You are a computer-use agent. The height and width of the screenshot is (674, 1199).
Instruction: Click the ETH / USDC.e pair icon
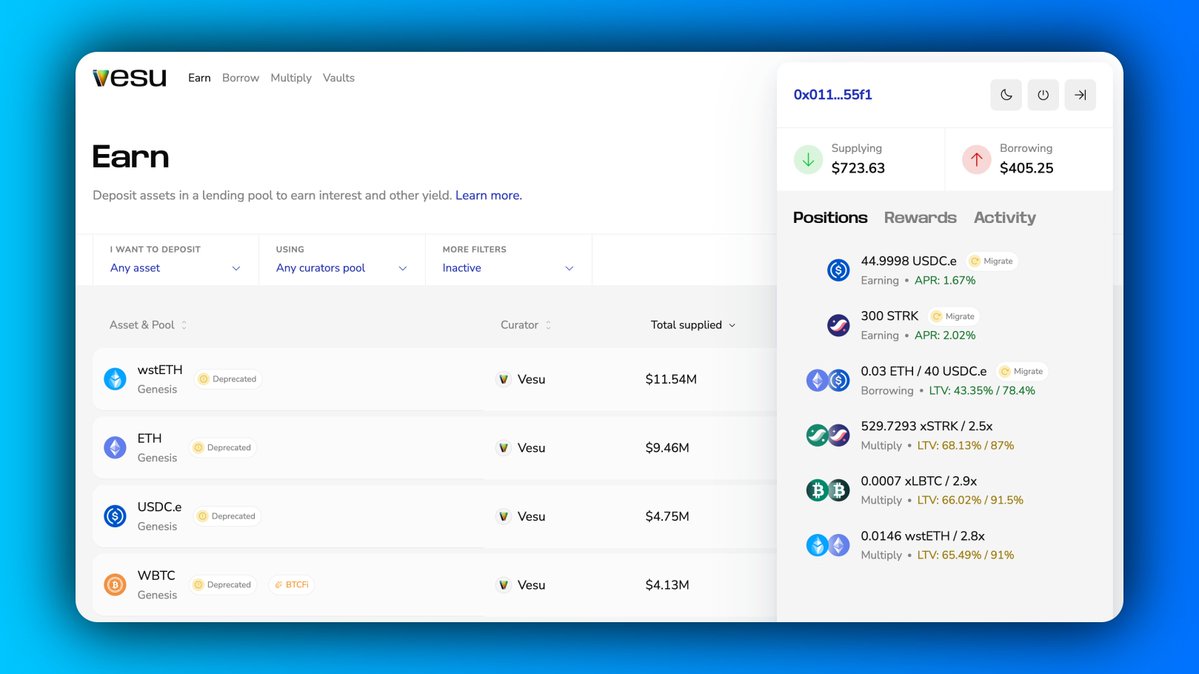[828, 380]
